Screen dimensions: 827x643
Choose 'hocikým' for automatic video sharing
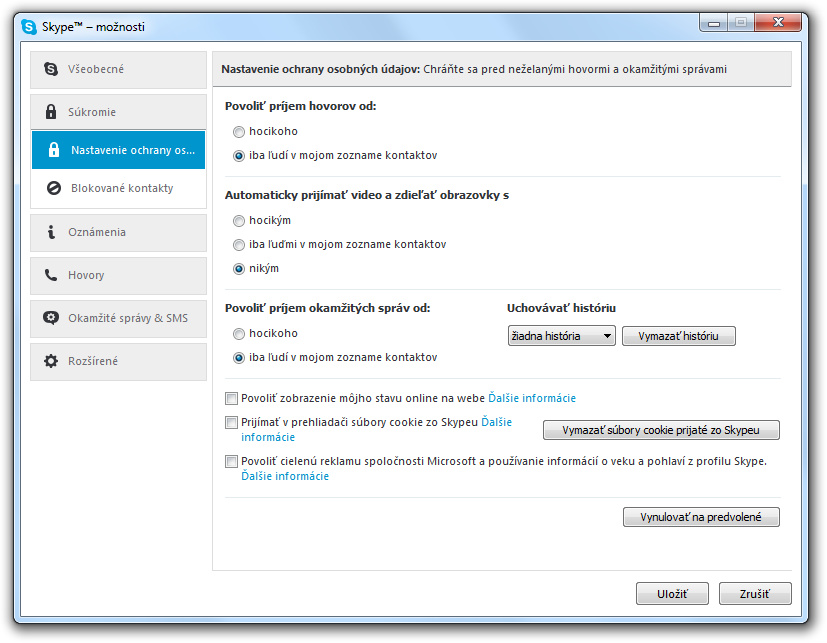239,220
